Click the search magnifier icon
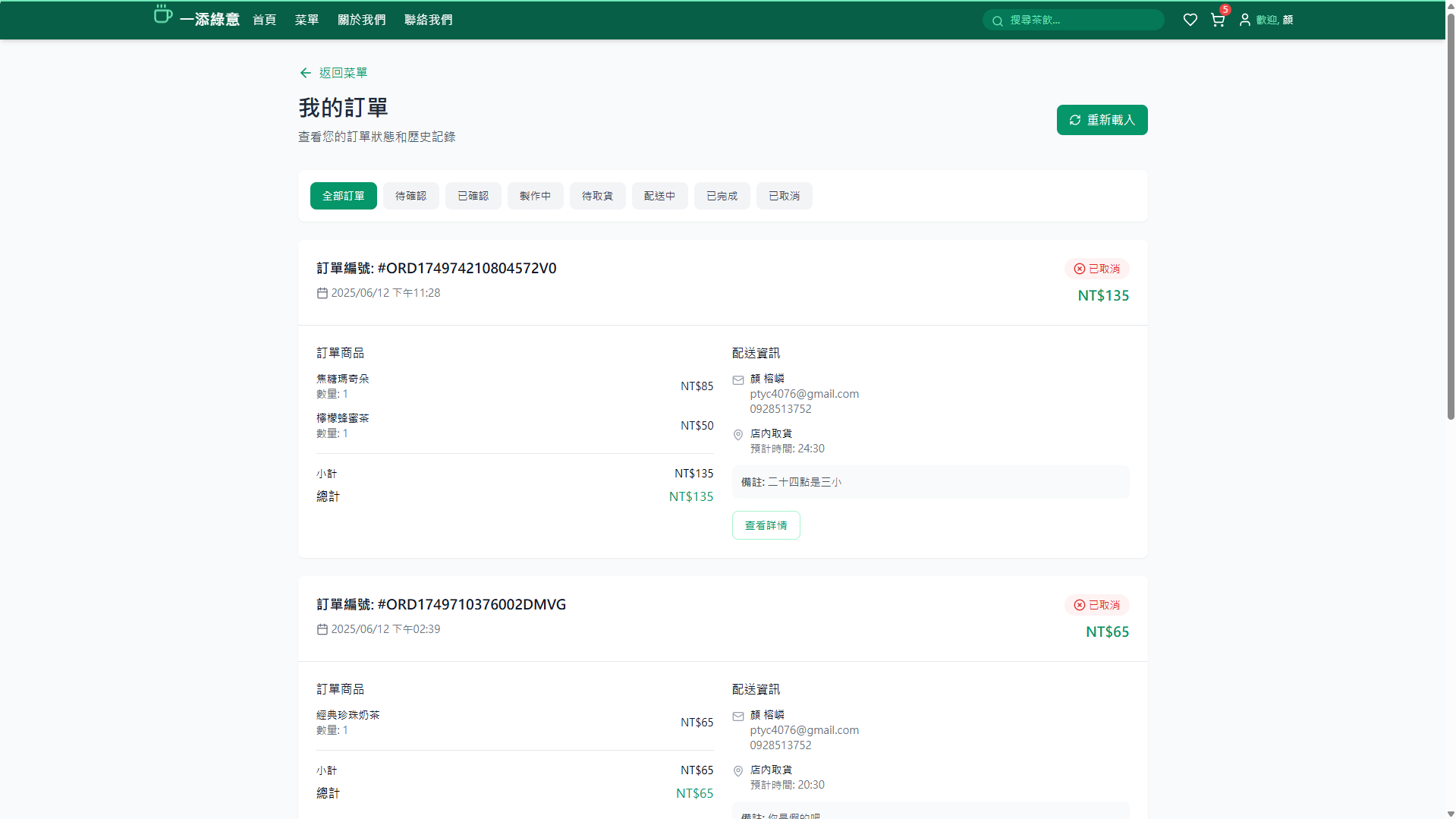Screen dimensions: 1456x819 [998, 20]
